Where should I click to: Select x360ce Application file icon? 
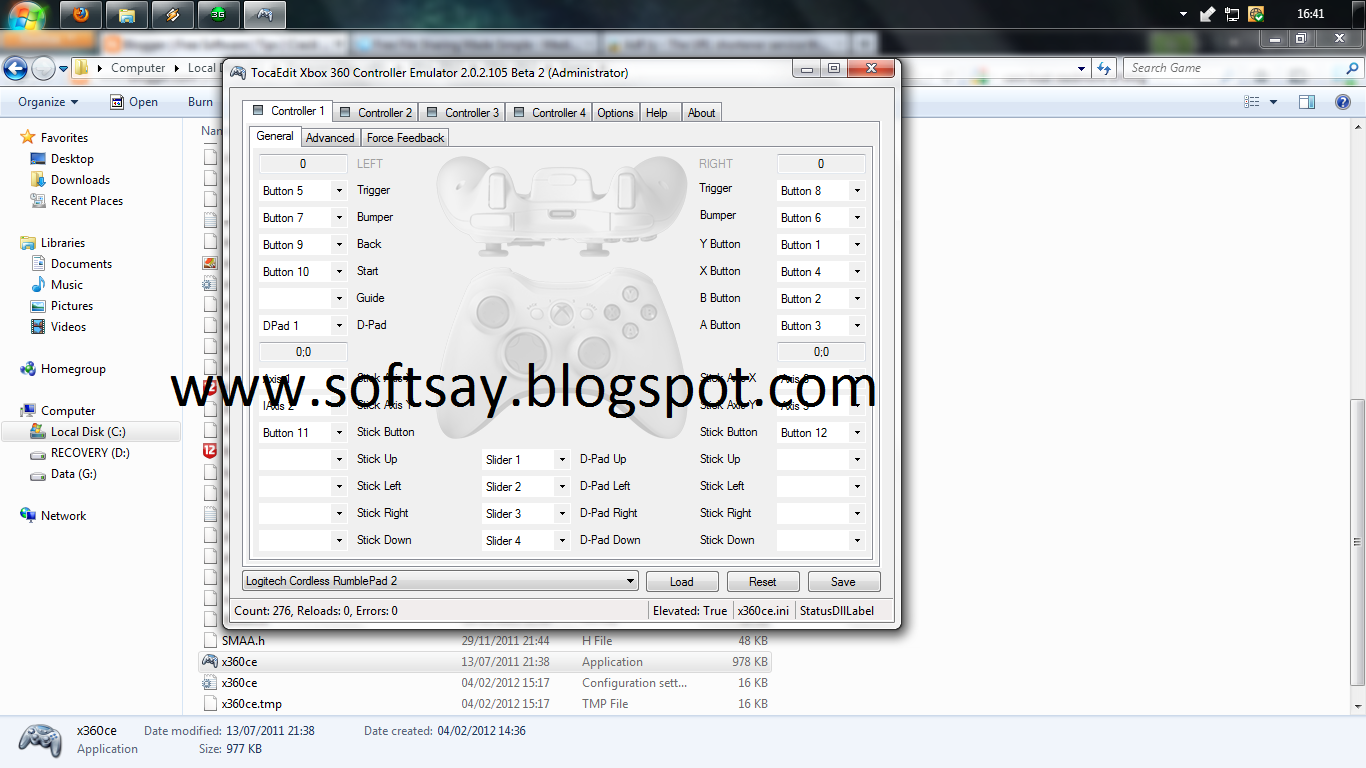pos(210,662)
